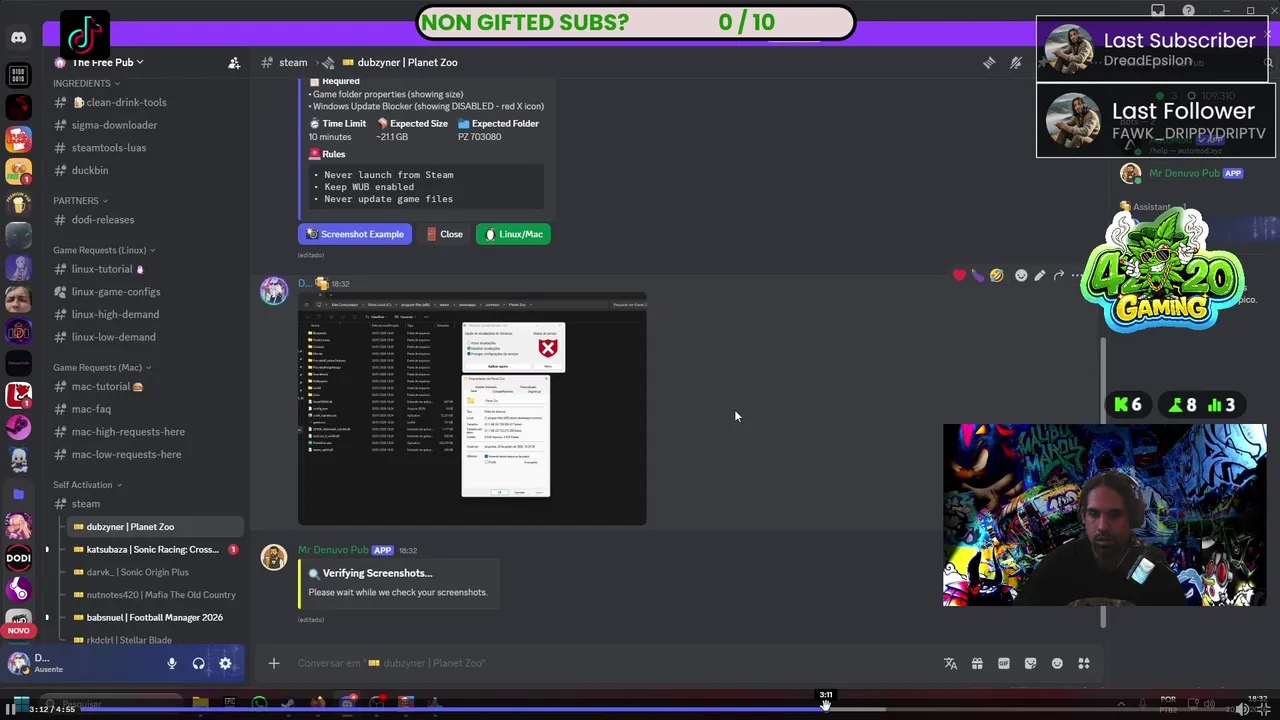This screenshot has width=1280, height=720.
Task: Open the threads icon in channel header
Action: (x=989, y=62)
